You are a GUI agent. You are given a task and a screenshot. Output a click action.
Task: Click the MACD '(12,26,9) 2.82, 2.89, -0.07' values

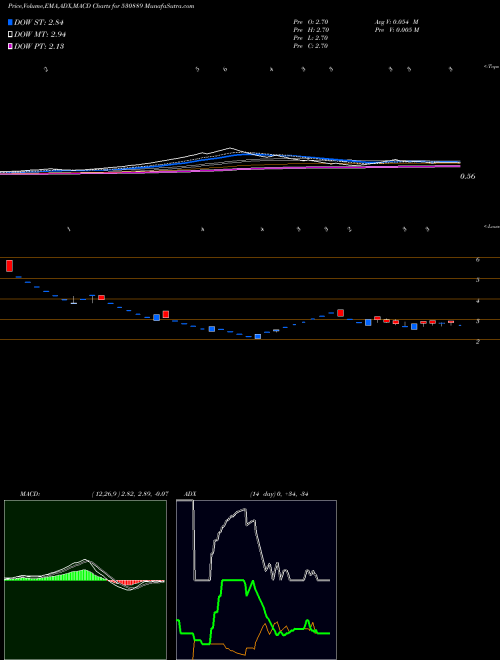(130, 494)
